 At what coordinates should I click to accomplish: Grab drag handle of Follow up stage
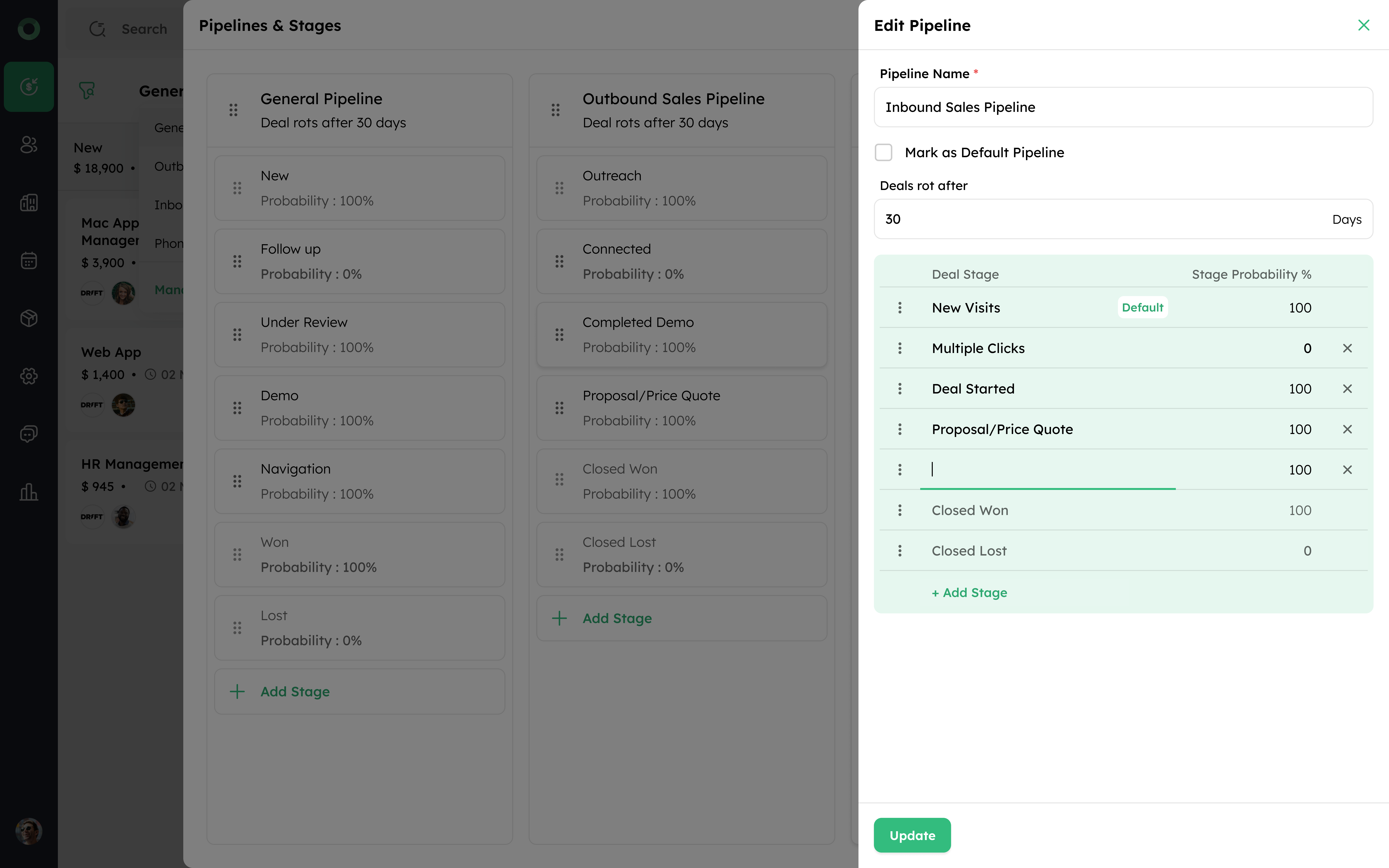pyautogui.click(x=237, y=262)
